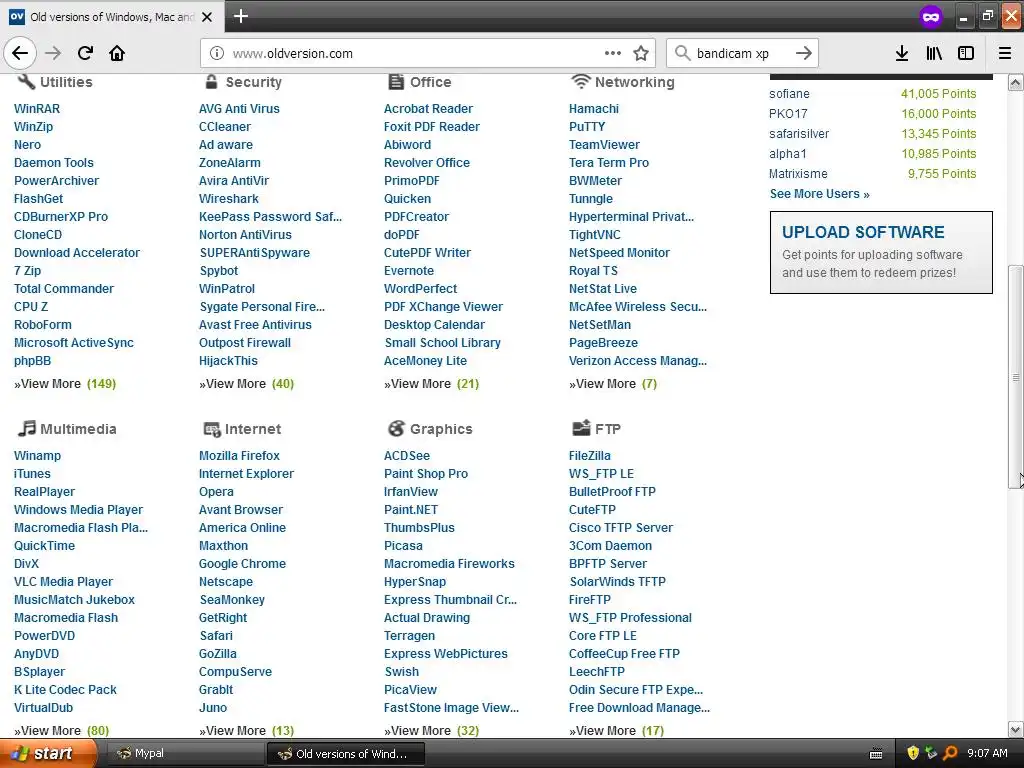The height and width of the screenshot is (768, 1024).
Task: Click the Internet category icon
Action: tap(212, 429)
